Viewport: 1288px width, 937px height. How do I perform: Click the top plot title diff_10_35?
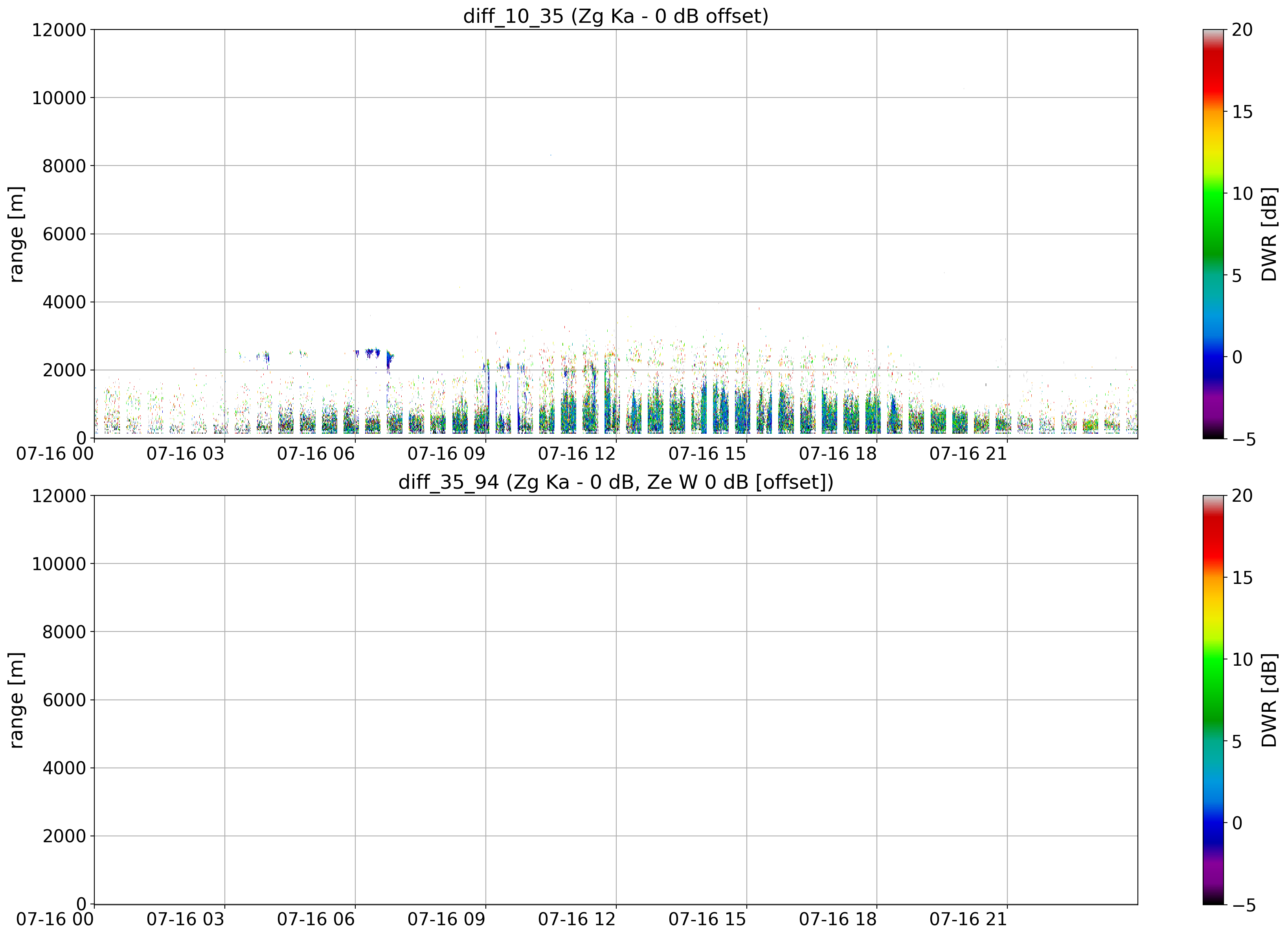tap(616, 16)
